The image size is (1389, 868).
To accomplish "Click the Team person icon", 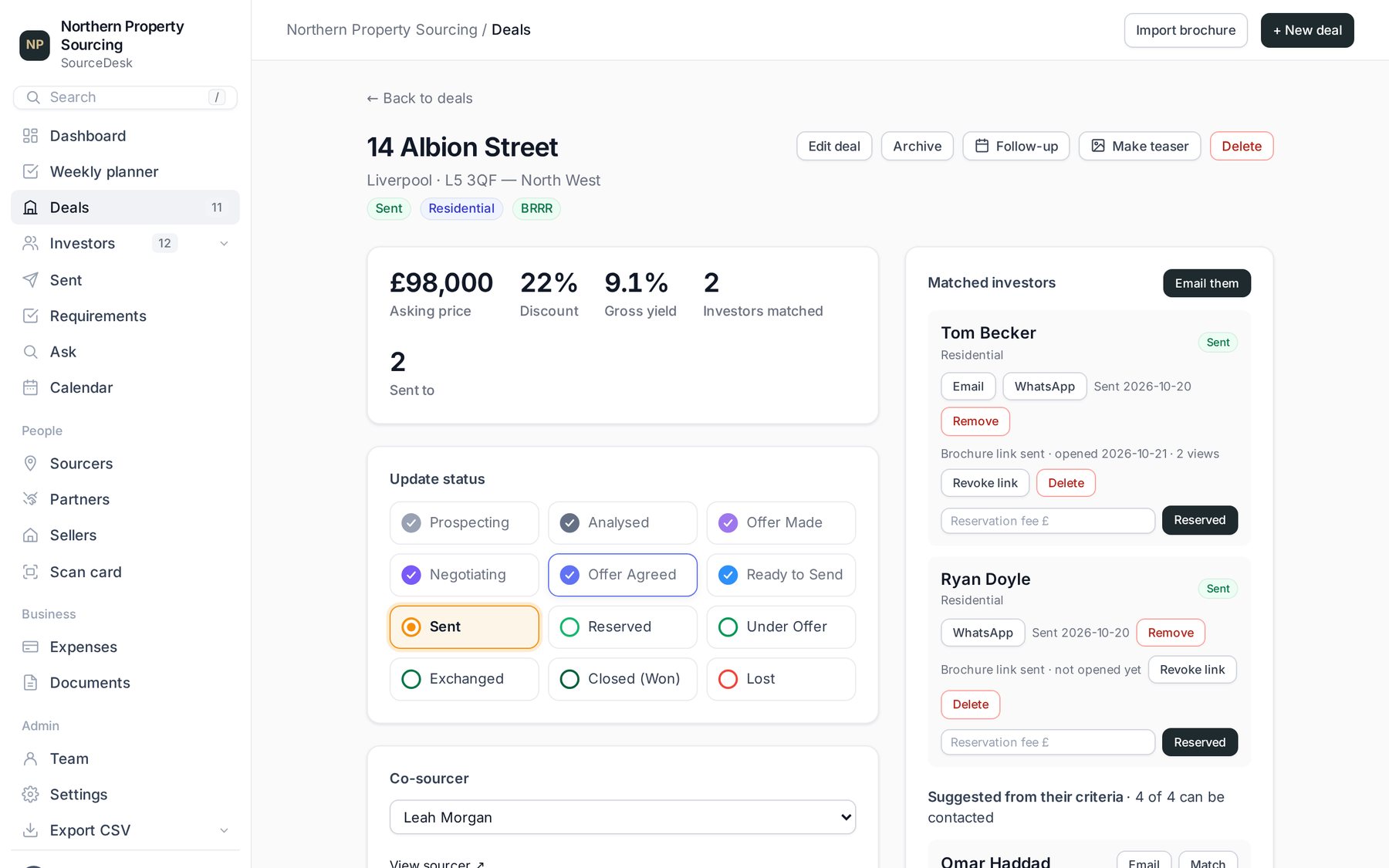I will [31, 758].
